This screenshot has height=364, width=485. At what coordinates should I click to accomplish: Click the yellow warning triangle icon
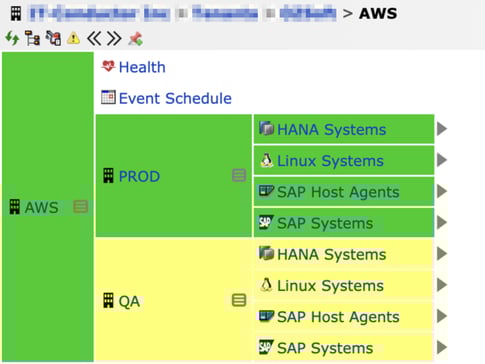coord(73,39)
